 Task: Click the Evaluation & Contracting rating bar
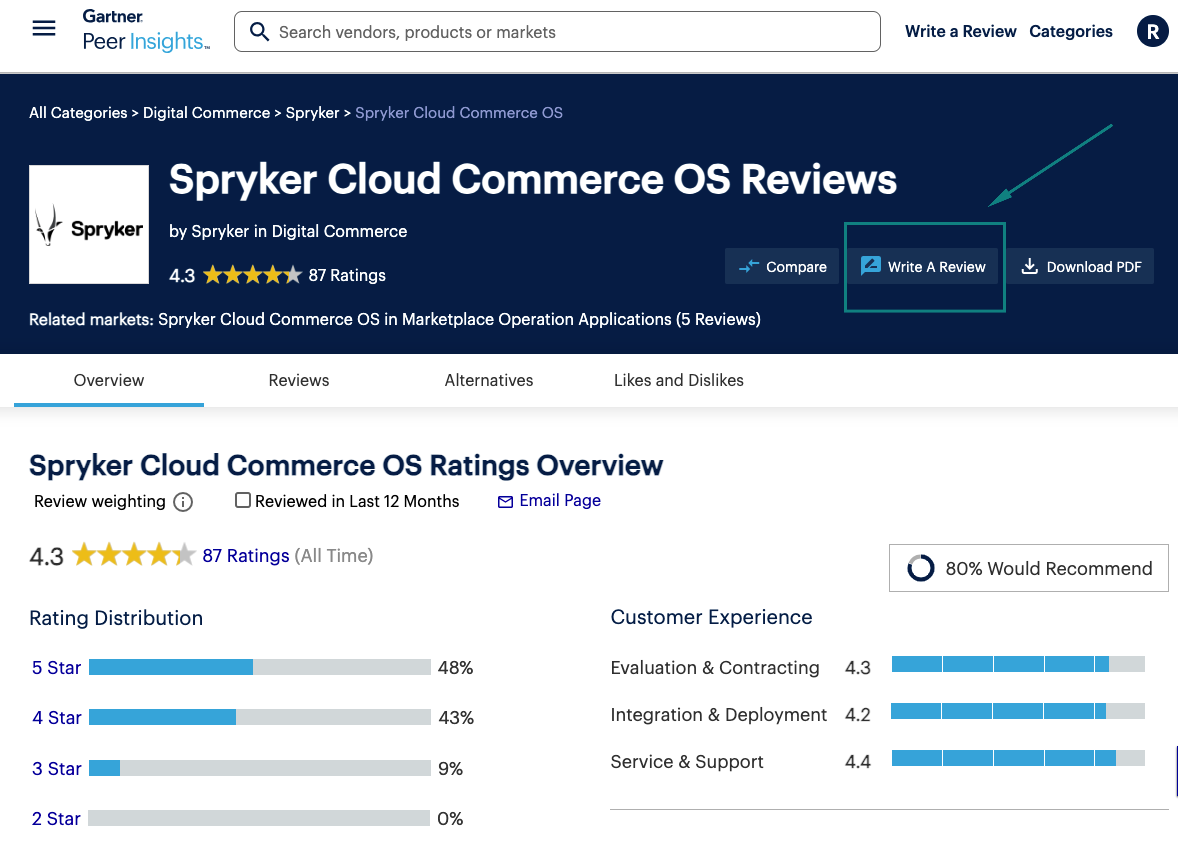[x=1018, y=663]
